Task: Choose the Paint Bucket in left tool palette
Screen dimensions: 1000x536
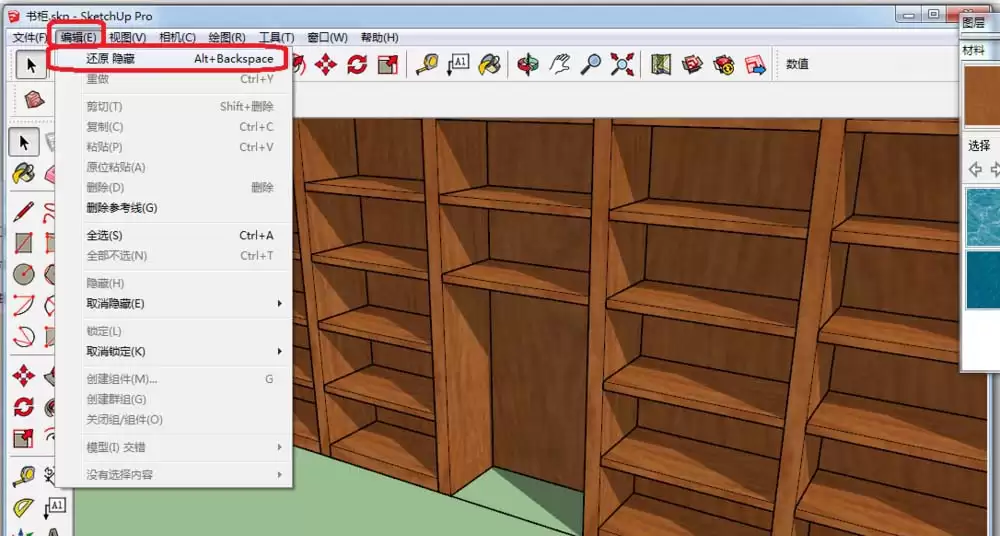Action: coord(24,173)
